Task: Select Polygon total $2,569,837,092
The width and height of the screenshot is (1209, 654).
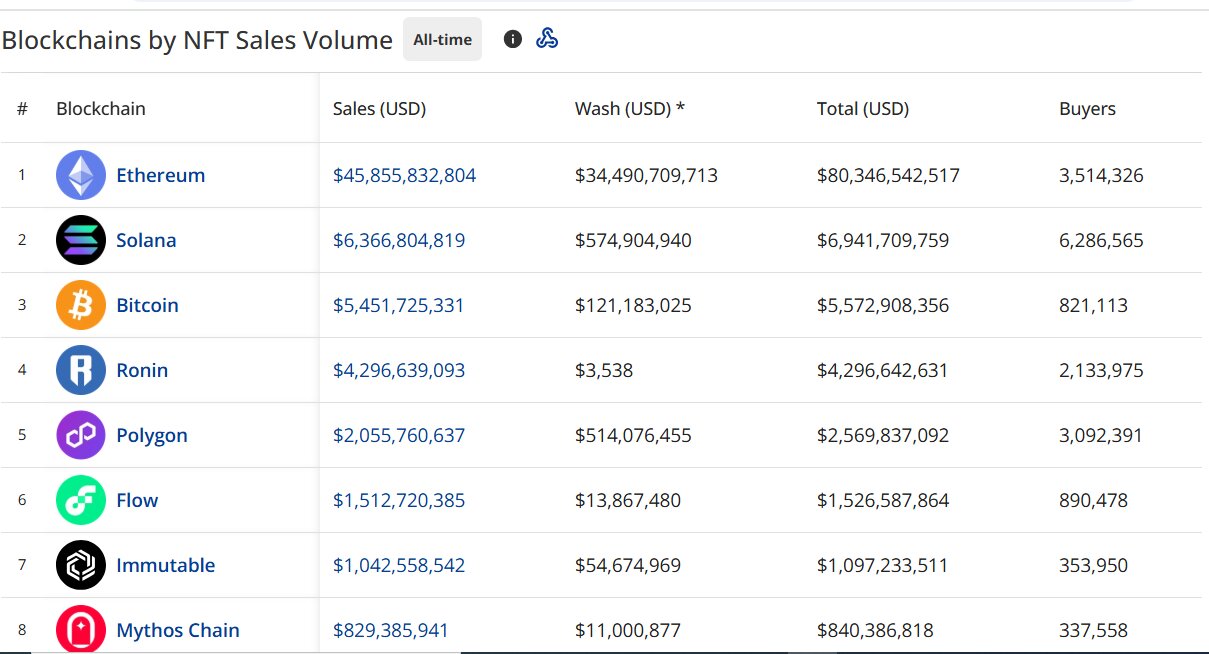Action: [x=883, y=435]
